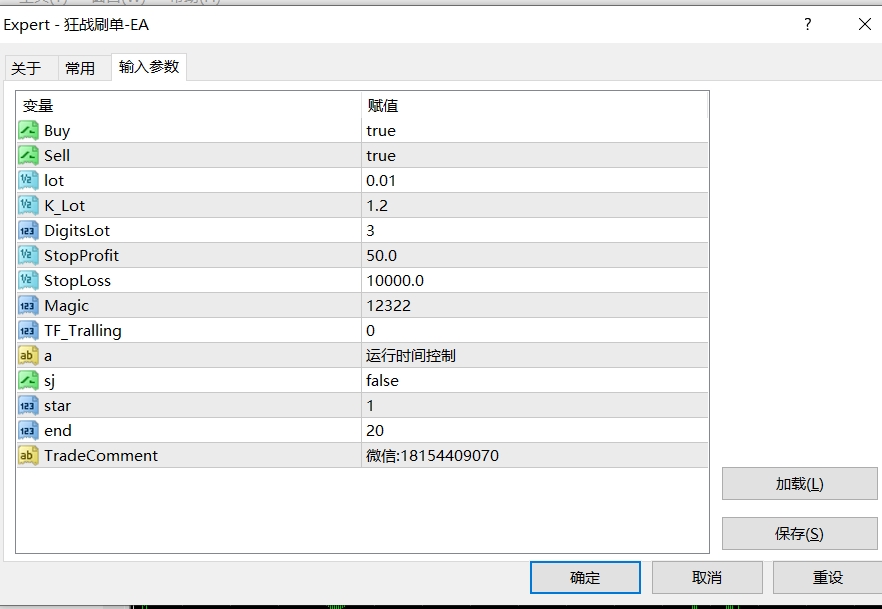Toggle the Buy value true
This screenshot has height=609, width=882.
[x=381, y=130]
